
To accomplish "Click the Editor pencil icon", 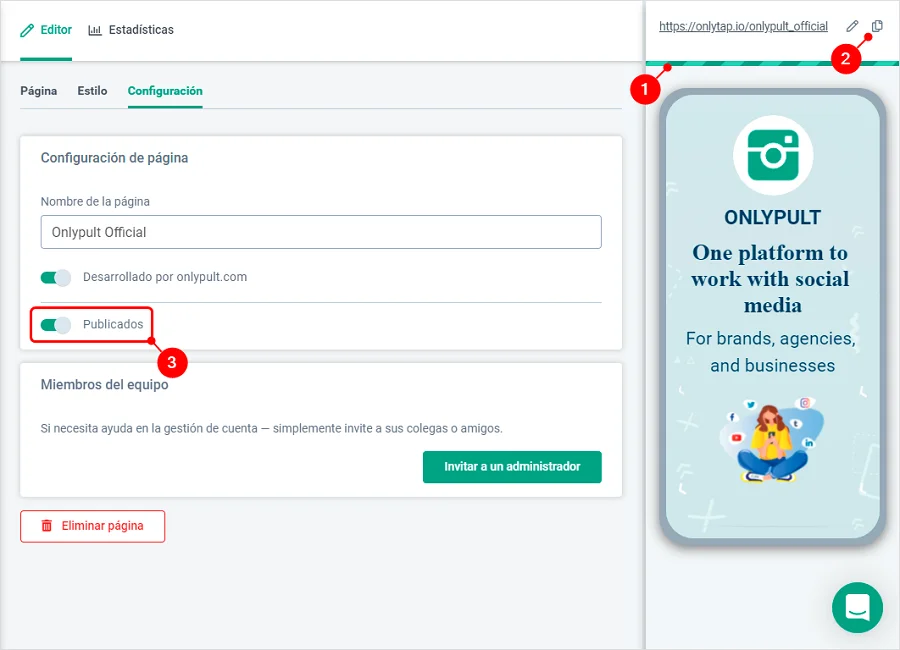I will tap(27, 30).
